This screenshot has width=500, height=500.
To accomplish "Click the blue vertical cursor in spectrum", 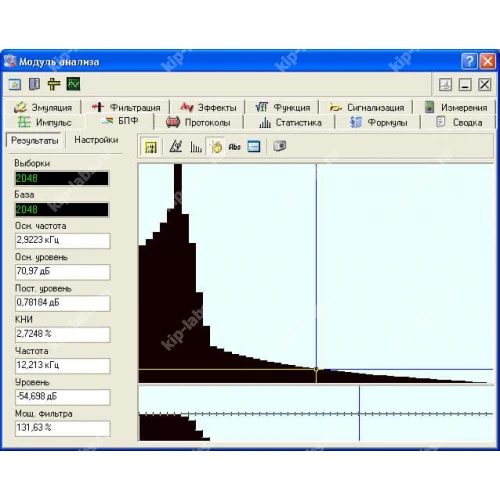I will tap(316, 267).
